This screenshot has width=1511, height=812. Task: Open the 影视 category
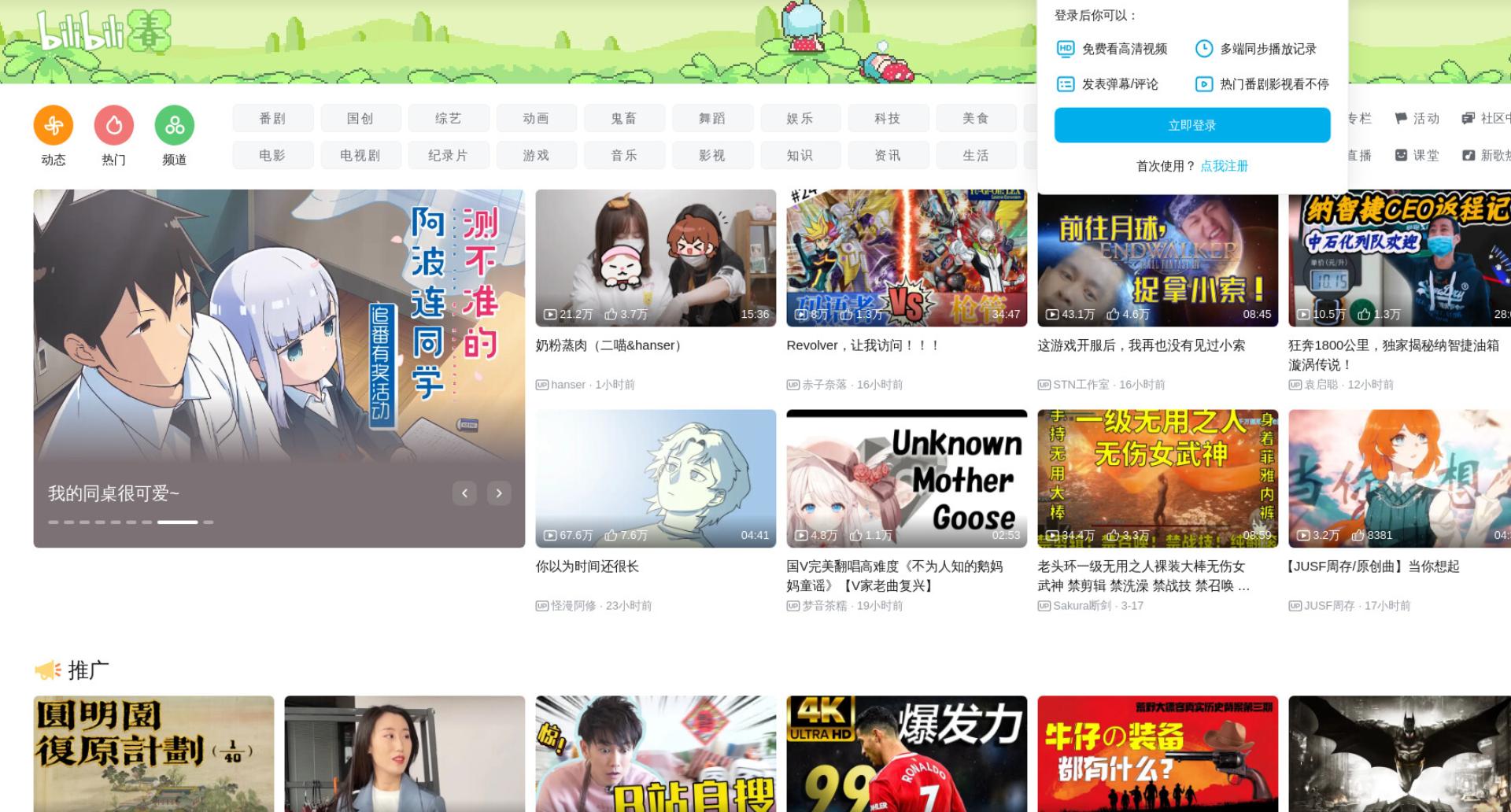click(x=712, y=155)
